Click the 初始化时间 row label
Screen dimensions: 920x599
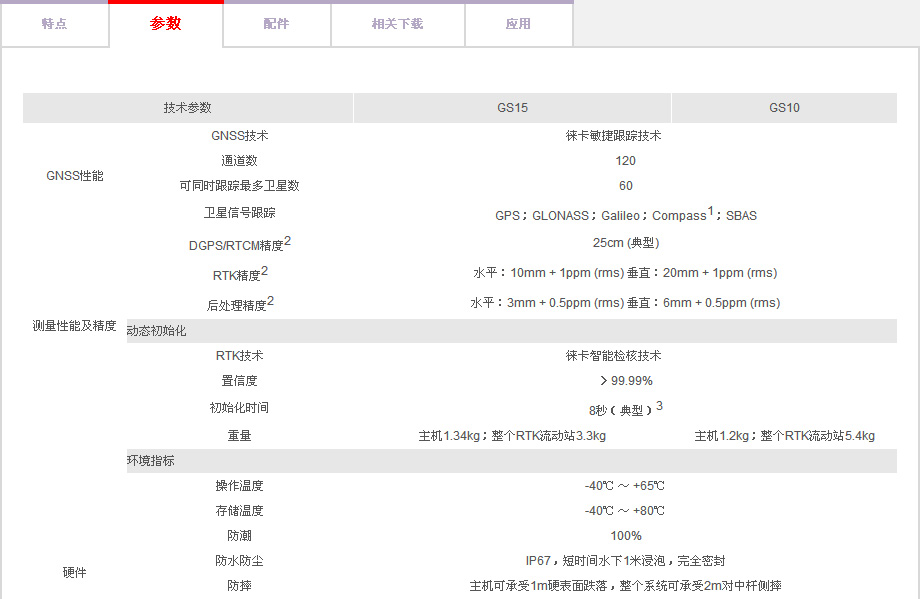(239, 408)
